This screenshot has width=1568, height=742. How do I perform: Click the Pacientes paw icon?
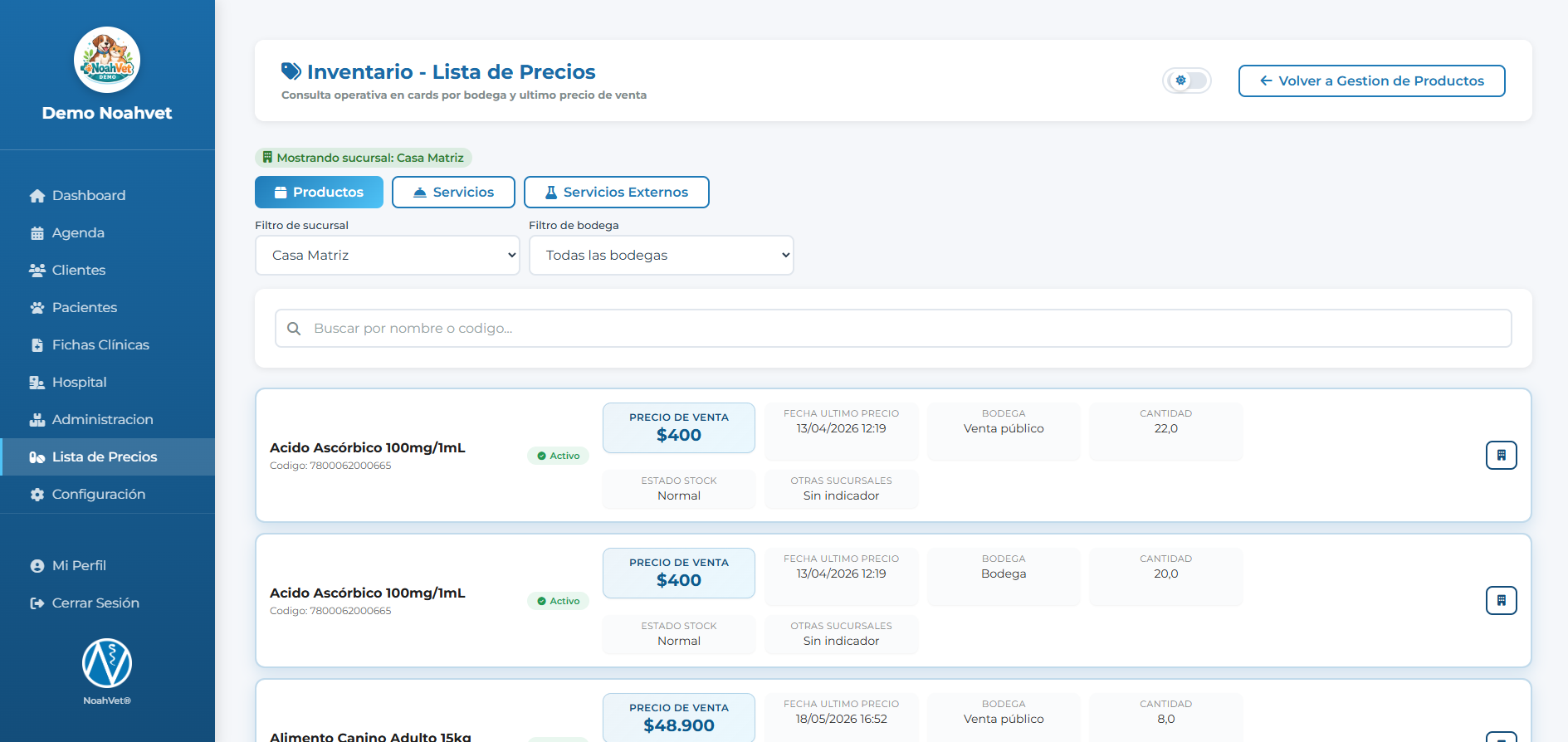point(37,308)
